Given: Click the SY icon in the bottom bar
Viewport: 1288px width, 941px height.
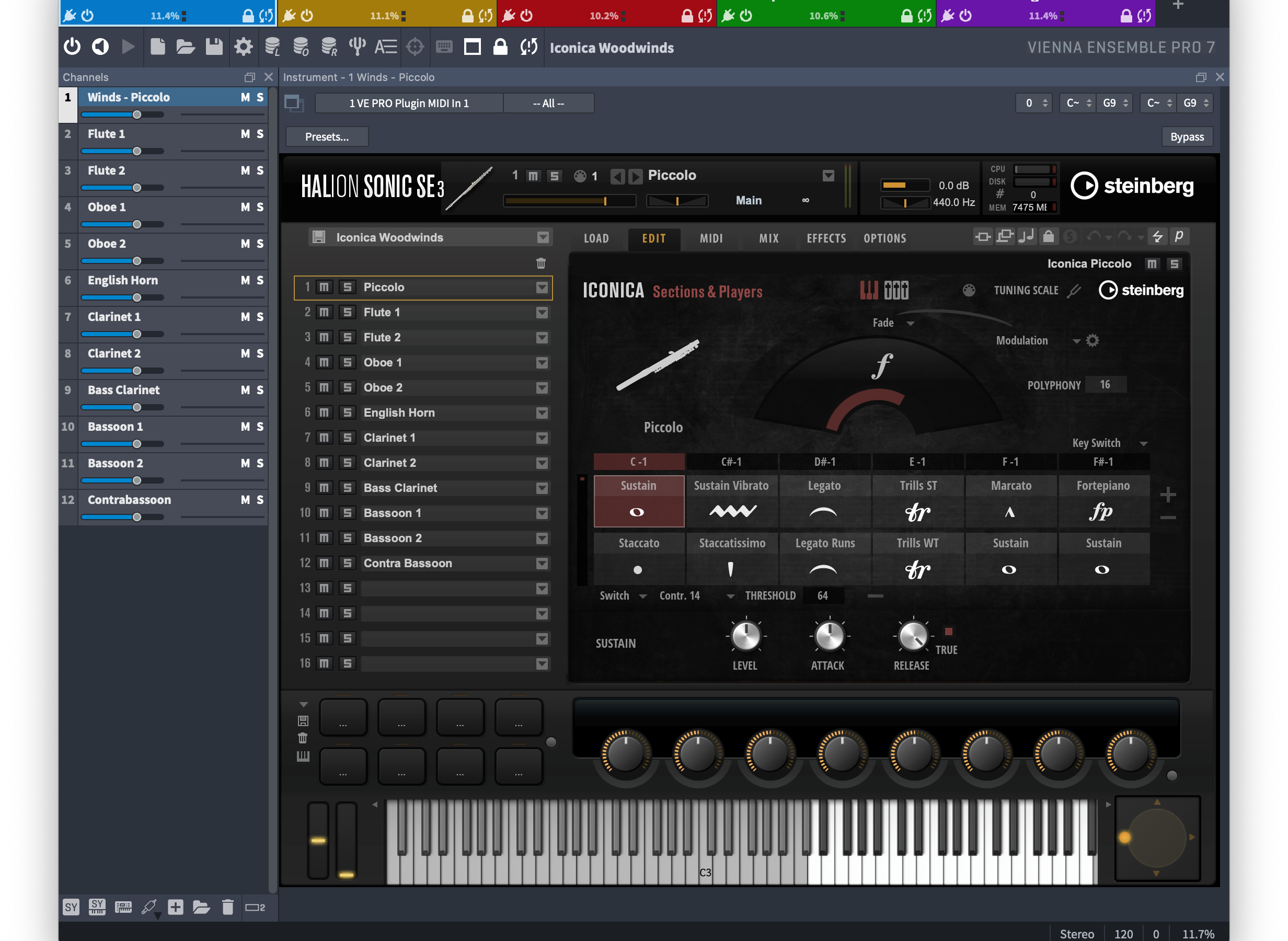Looking at the screenshot, I should click(x=71, y=908).
